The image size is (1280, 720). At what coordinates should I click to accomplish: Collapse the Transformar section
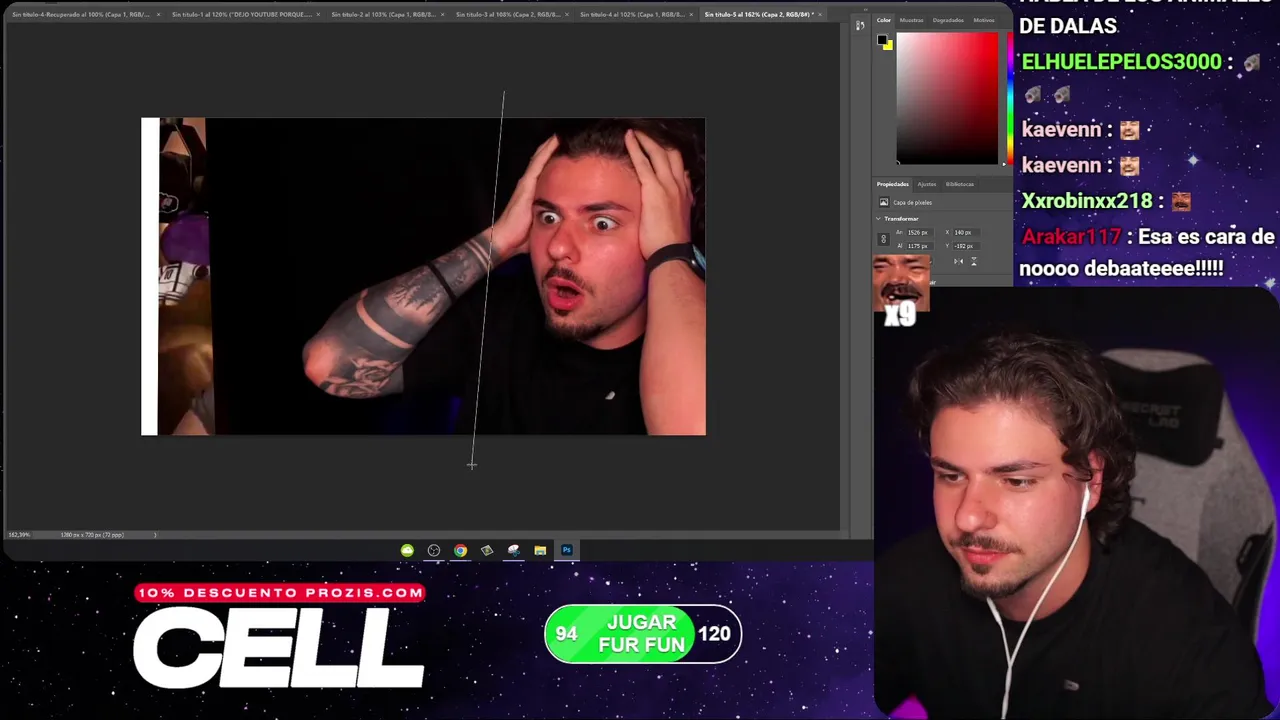[878, 219]
